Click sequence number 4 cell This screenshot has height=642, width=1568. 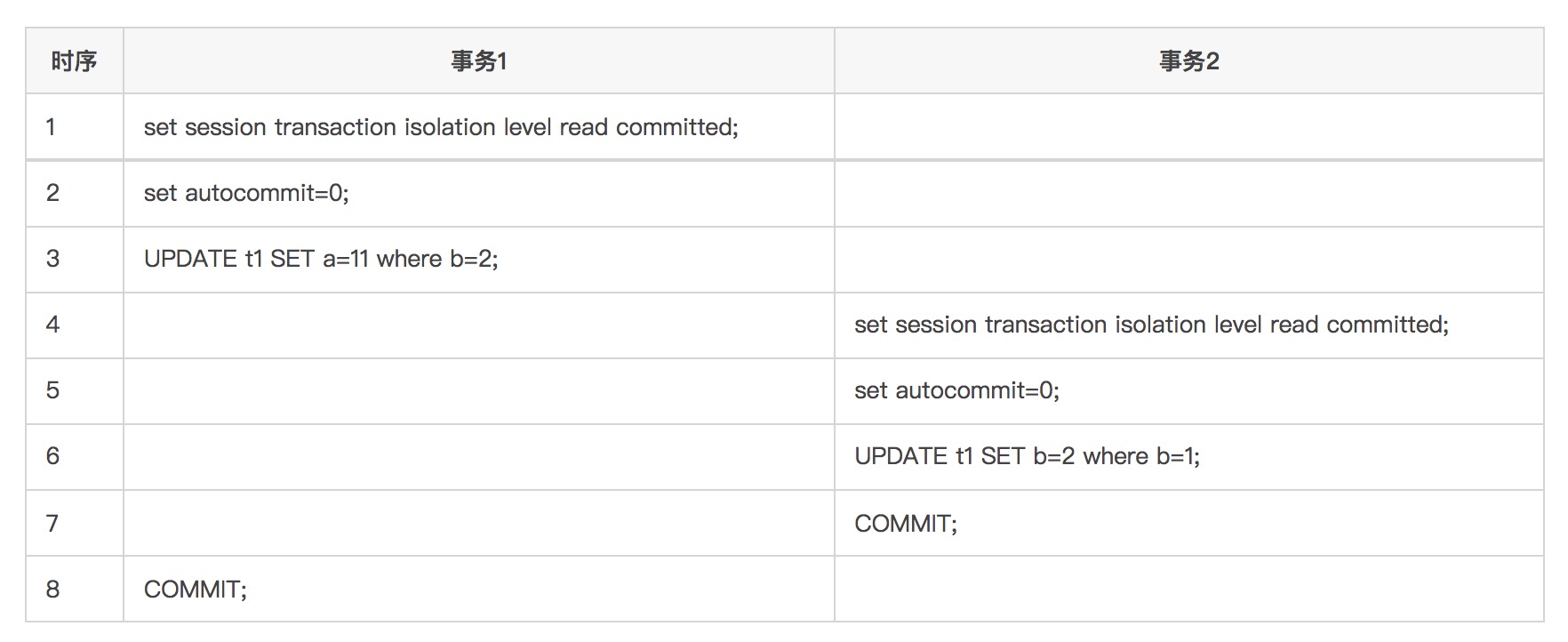pyautogui.click(x=52, y=325)
